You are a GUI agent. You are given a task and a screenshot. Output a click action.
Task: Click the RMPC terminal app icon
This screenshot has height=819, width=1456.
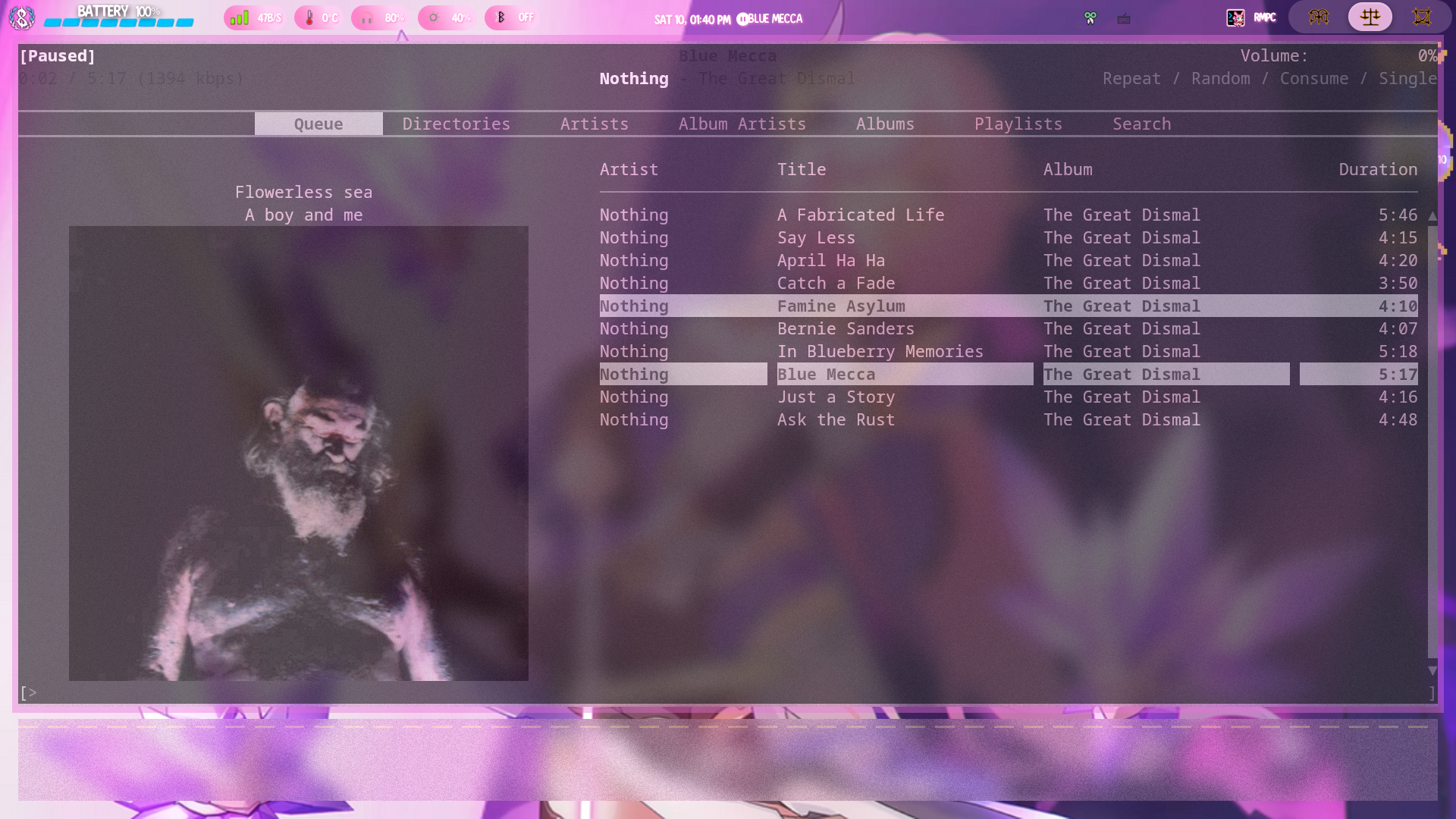(x=1235, y=17)
